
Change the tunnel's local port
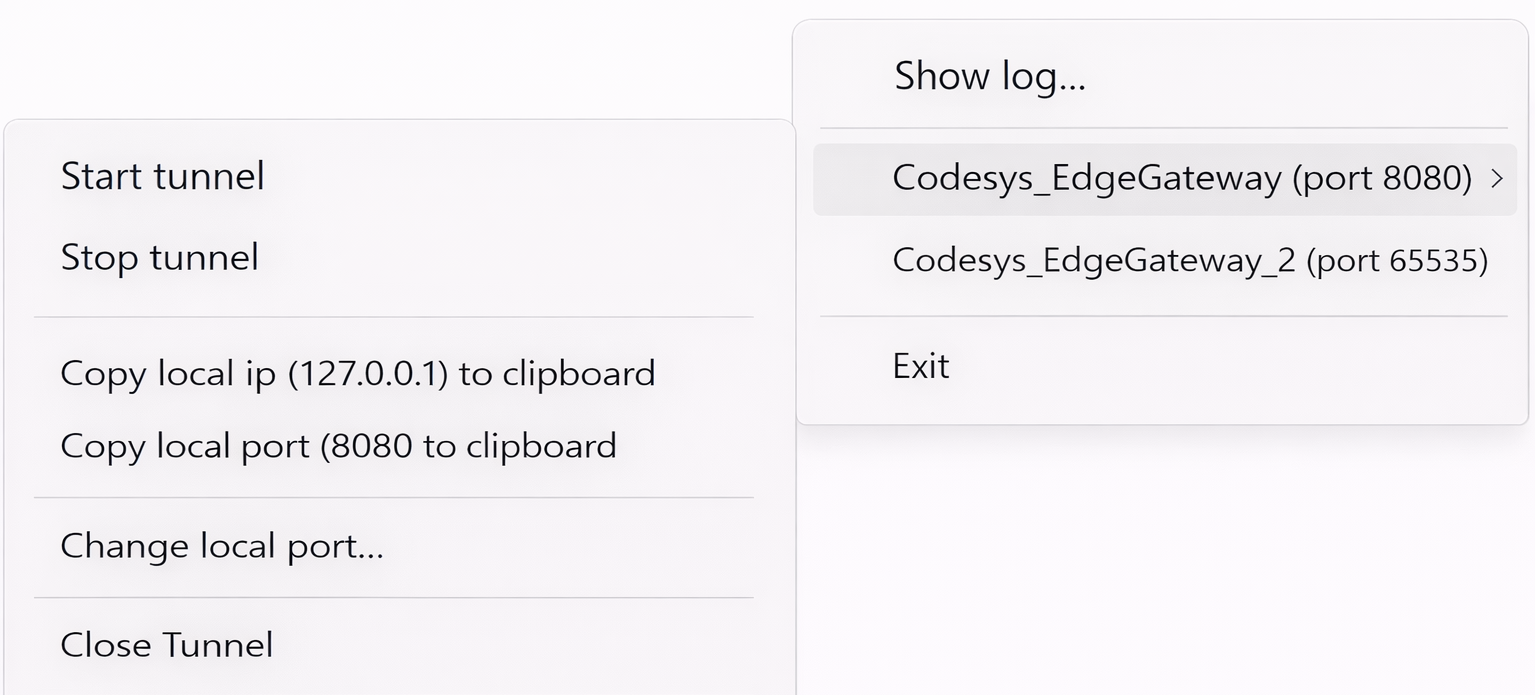pos(222,546)
